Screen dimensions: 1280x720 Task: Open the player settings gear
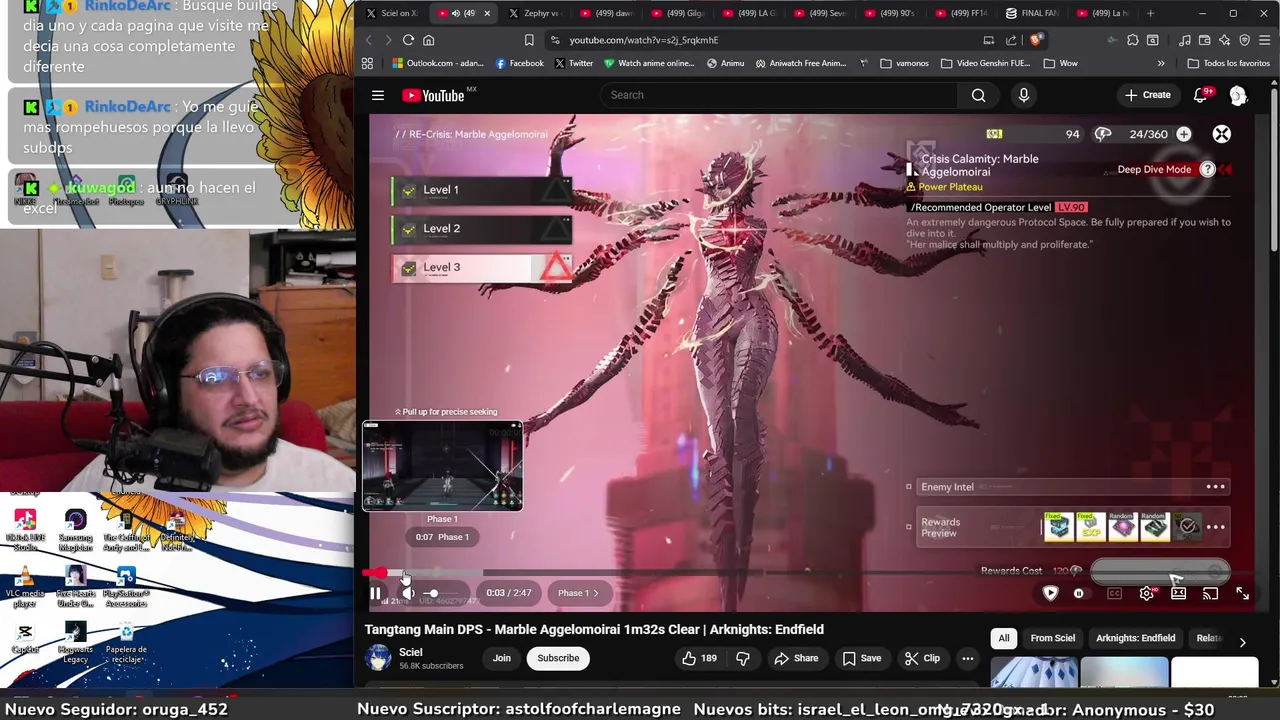click(x=1146, y=594)
